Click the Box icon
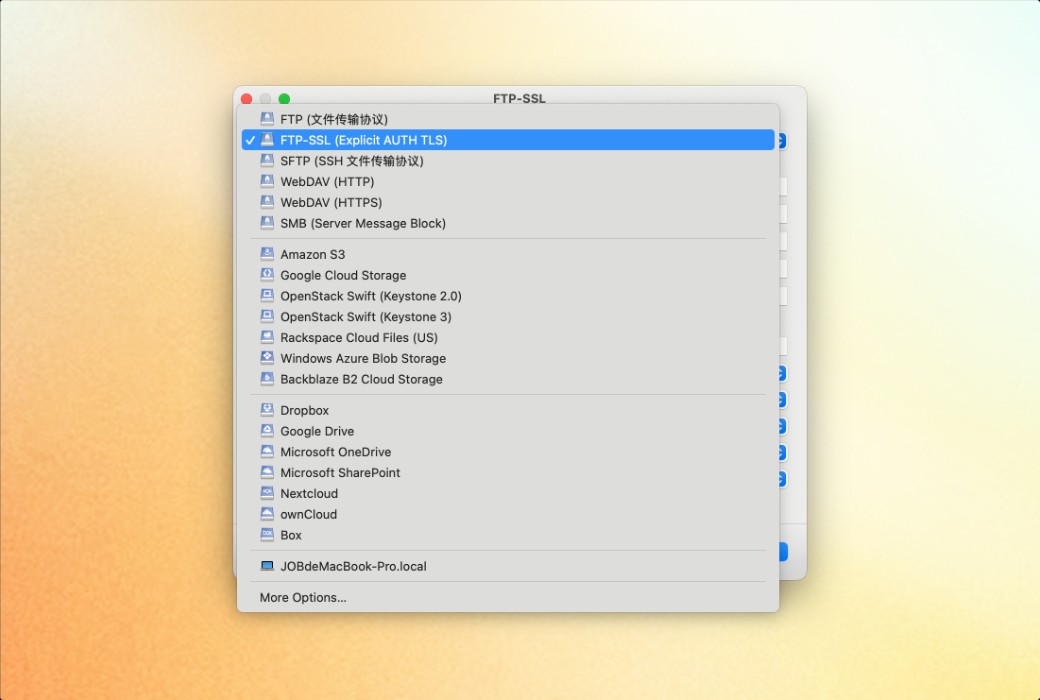 click(x=267, y=535)
